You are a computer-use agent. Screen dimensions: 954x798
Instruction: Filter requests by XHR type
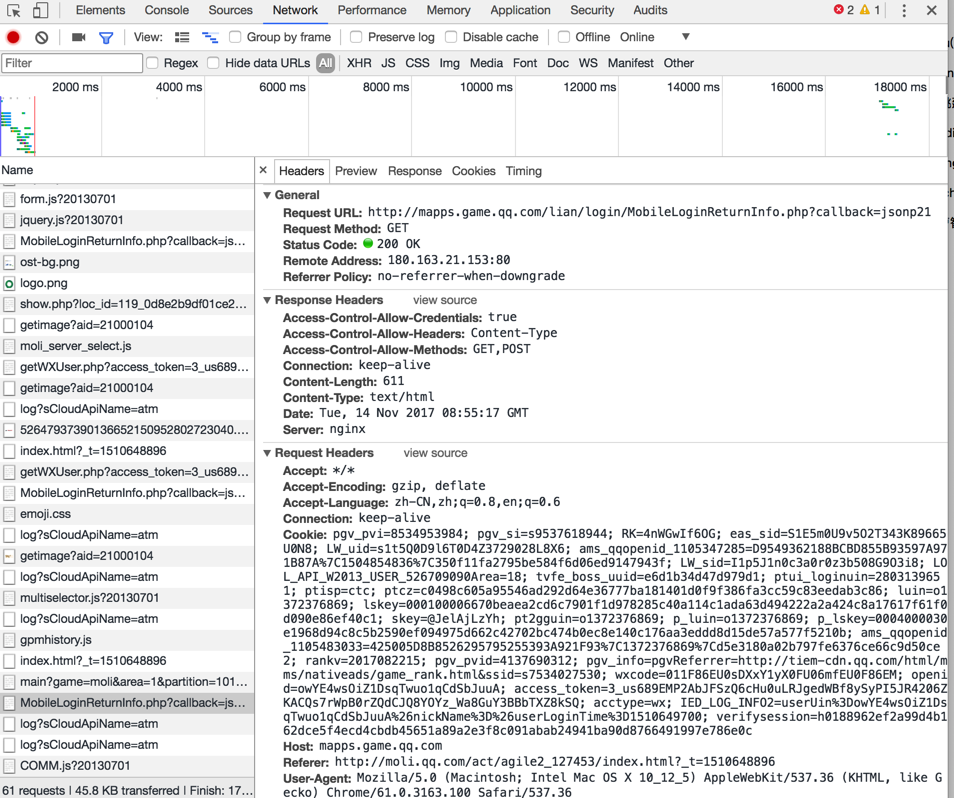point(359,63)
